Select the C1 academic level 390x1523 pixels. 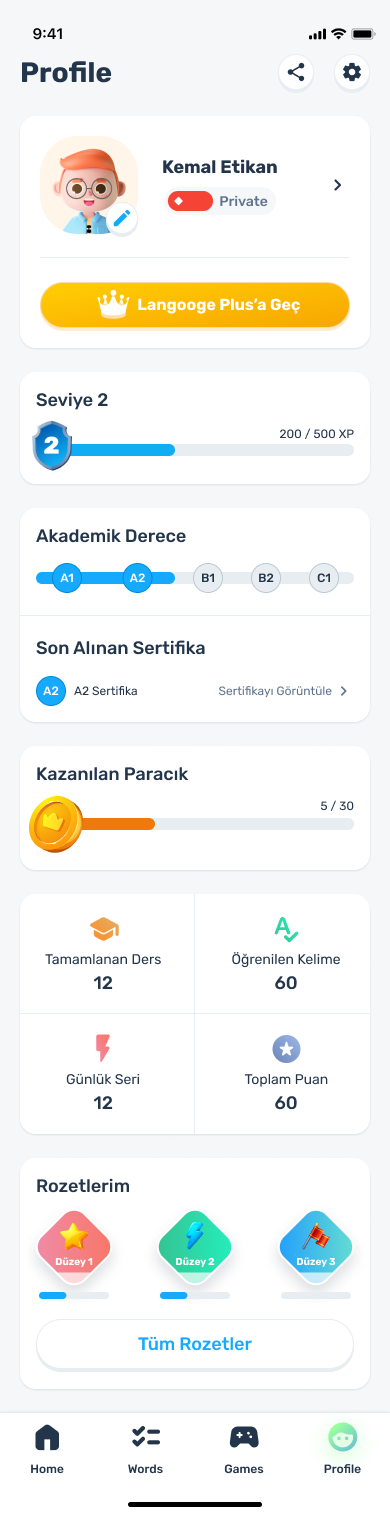[x=323, y=578]
